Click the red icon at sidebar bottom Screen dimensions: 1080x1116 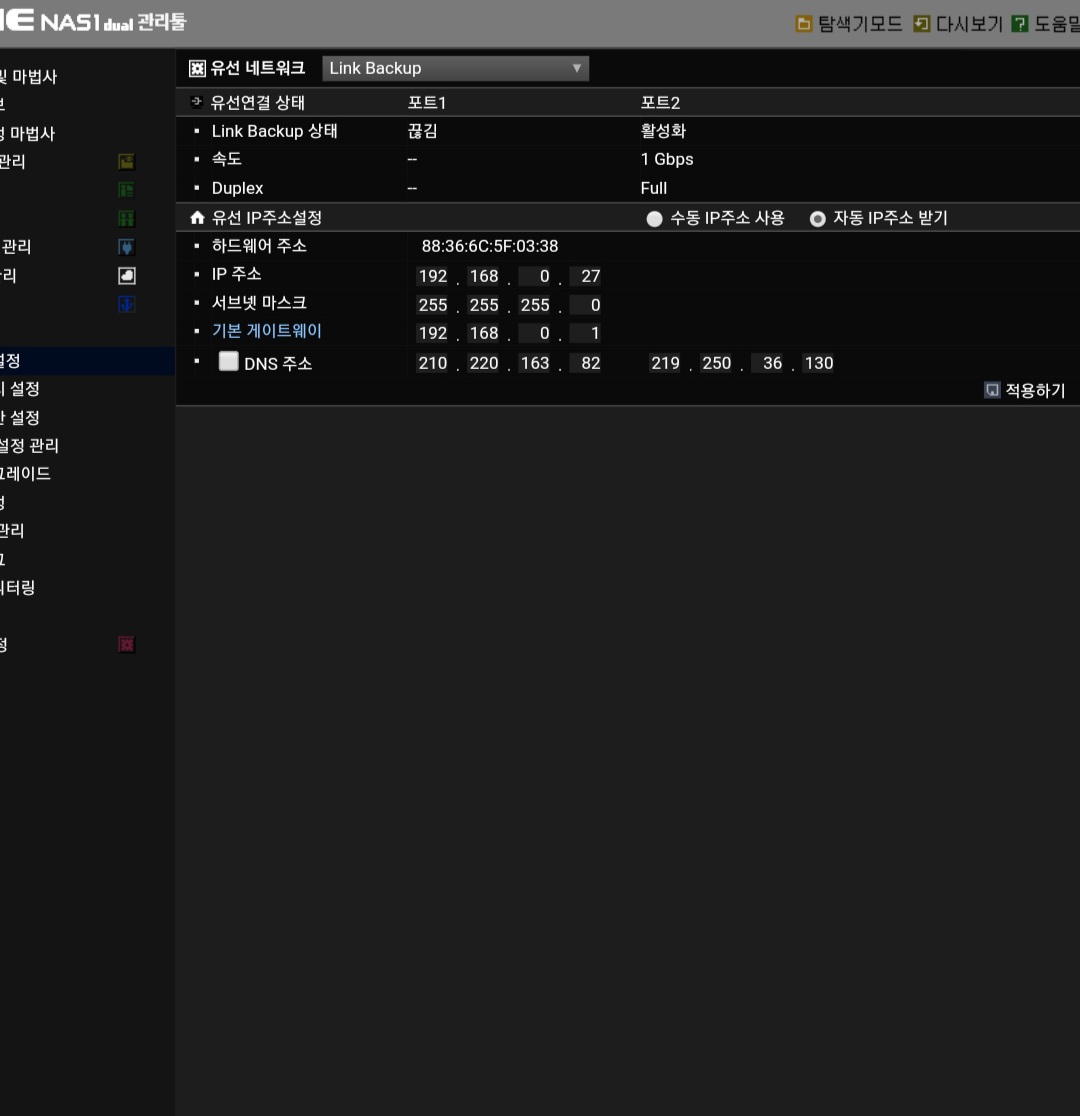[127, 644]
